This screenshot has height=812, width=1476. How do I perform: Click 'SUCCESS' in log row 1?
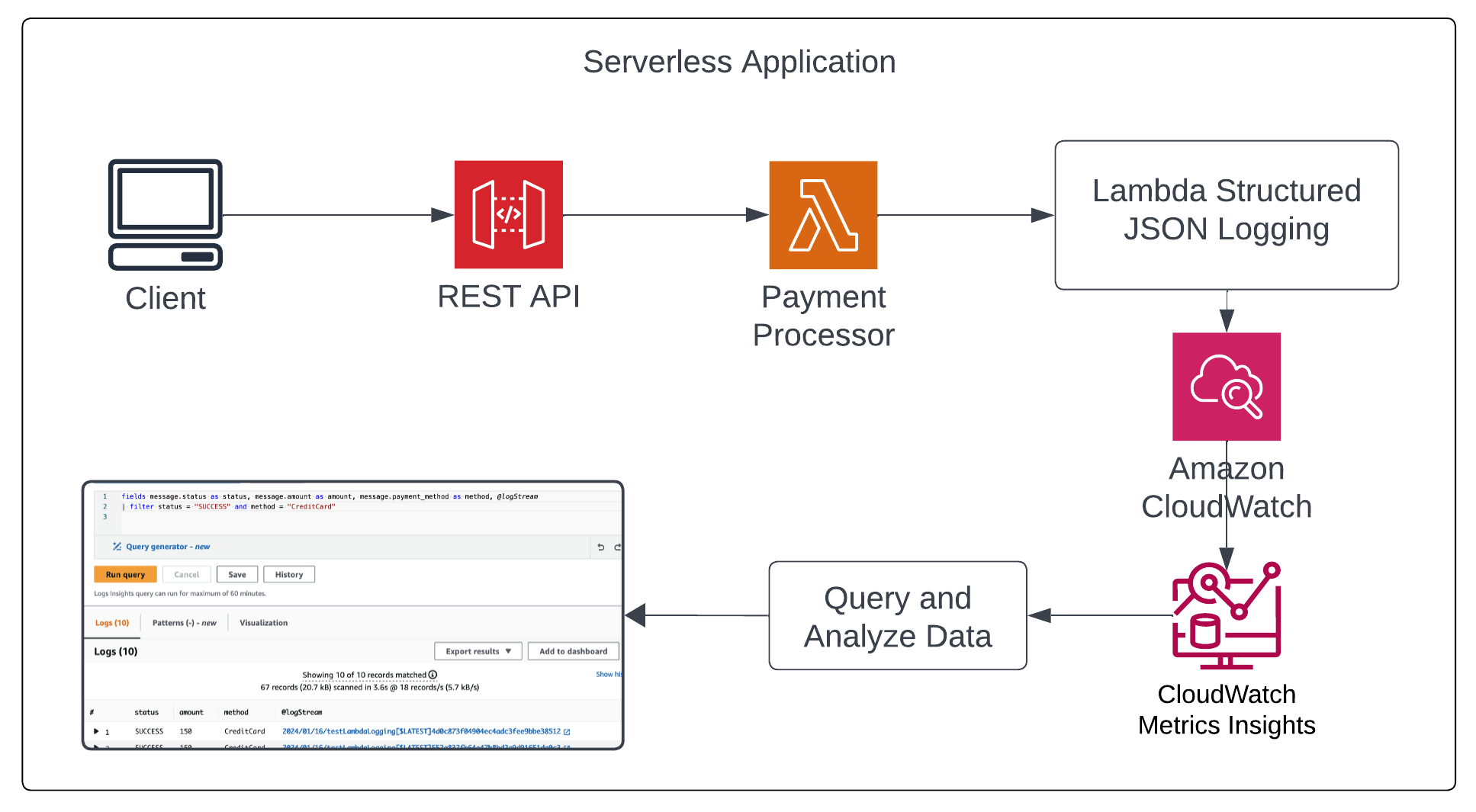[150, 731]
